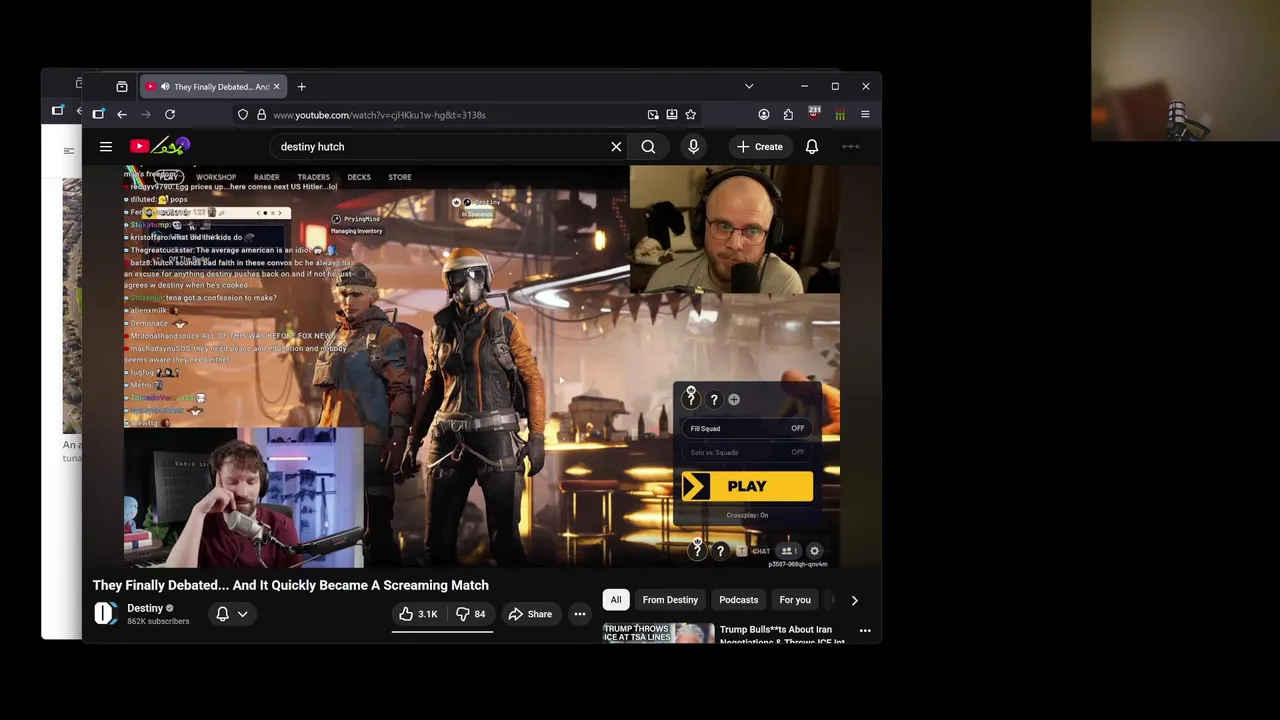Open the Destiny channel avatar
The image size is (1280, 720).
point(106,614)
